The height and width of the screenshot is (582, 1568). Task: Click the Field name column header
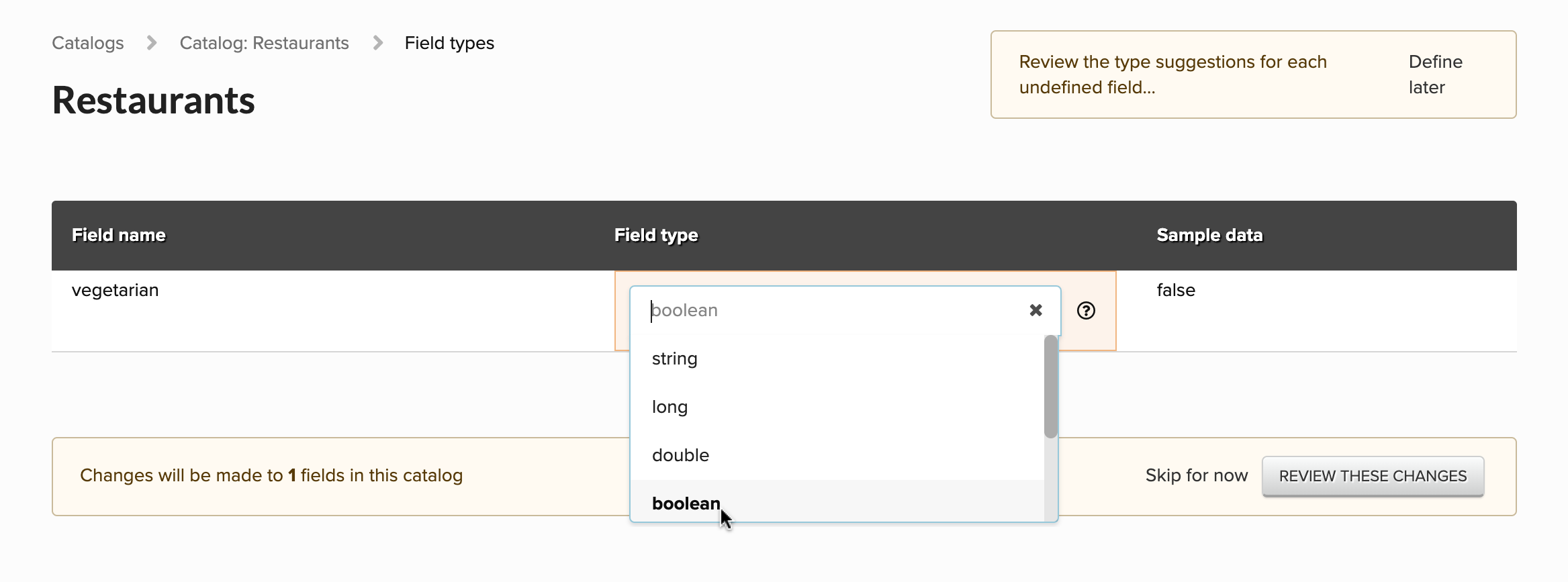(x=119, y=235)
